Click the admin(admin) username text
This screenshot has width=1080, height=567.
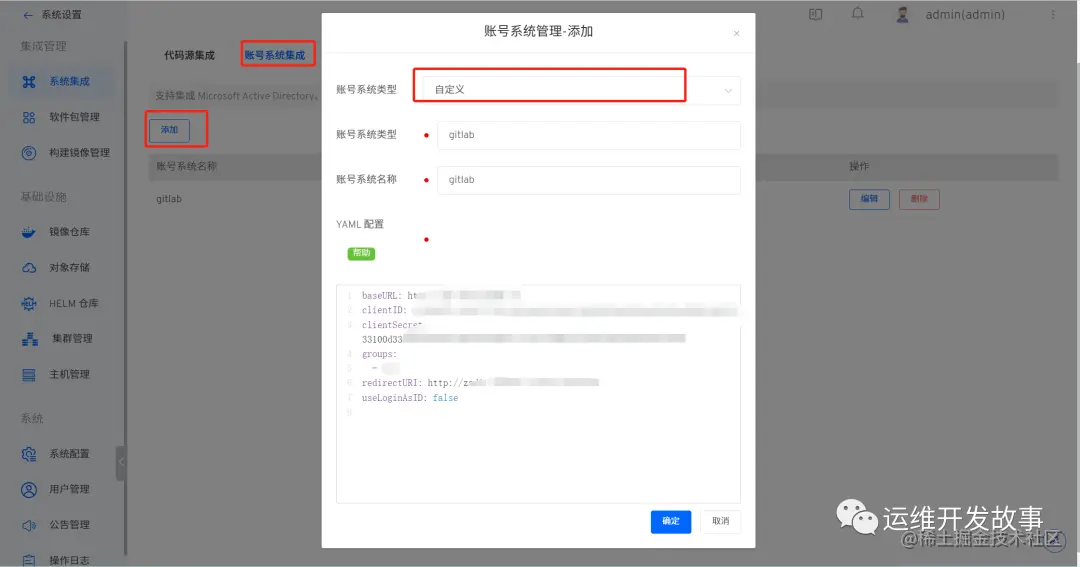(965, 14)
